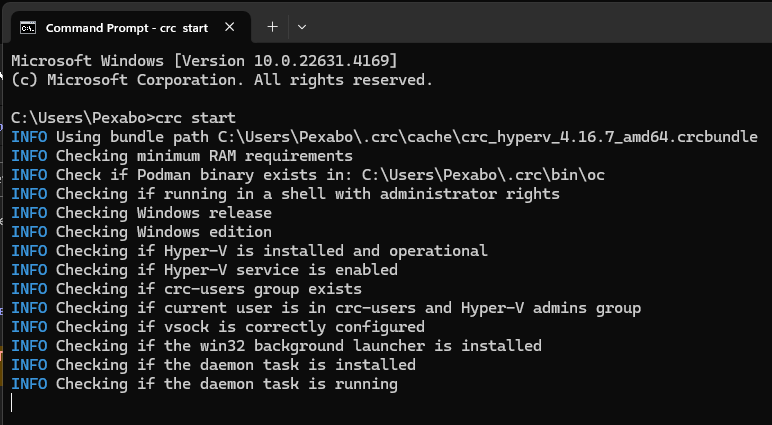Click the bundle path ending in amd64.crcbundle
Viewport: 772px width, 425px height.
pyautogui.click(x=487, y=137)
